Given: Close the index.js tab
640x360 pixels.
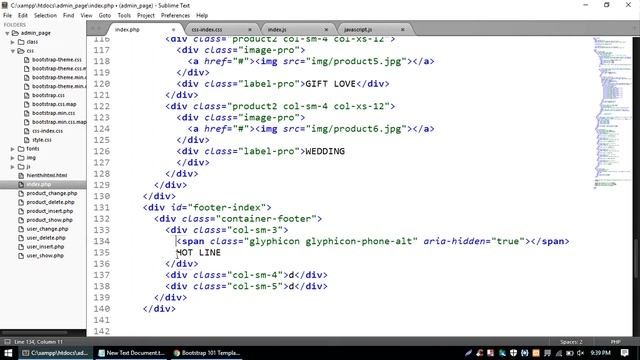Looking at the screenshot, I should pos(326,29).
